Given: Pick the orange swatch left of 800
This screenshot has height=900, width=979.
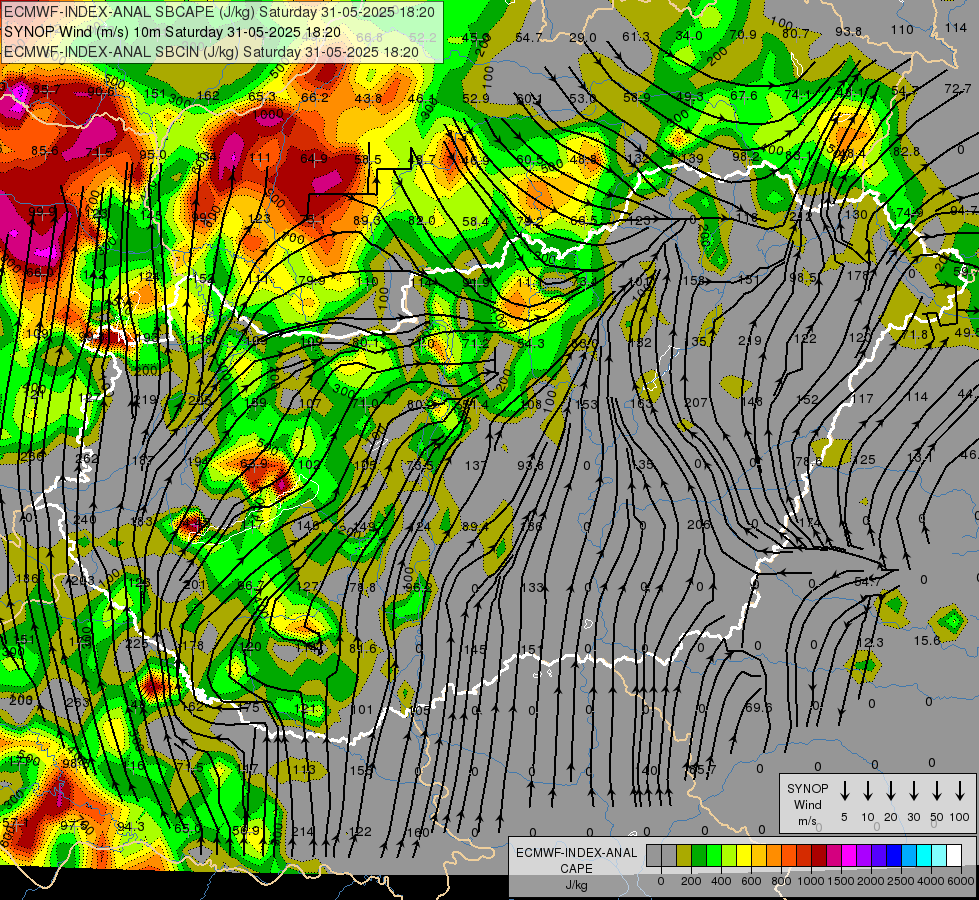Looking at the screenshot, I should (774, 856).
